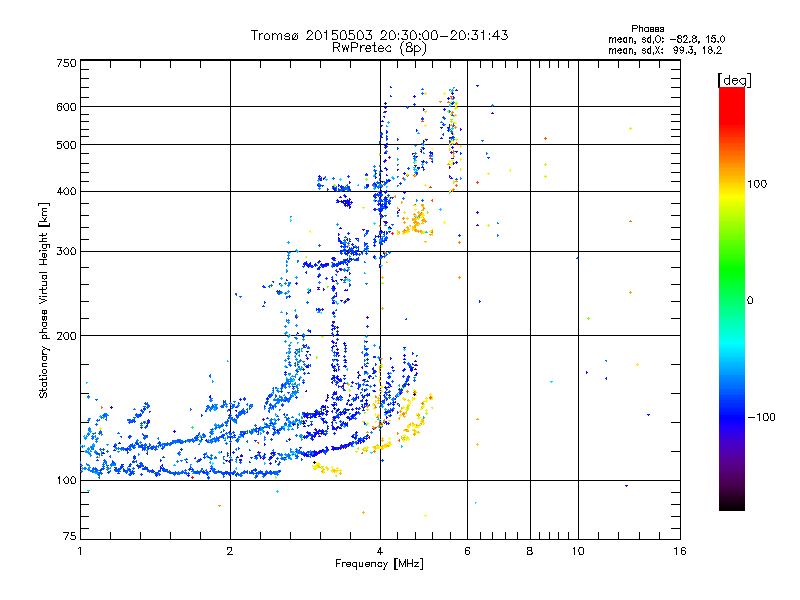The width and height of the screenshot is (800, 600).
Task: Click the '[deg]' colorbar unit label
Action: pos(734,80)
